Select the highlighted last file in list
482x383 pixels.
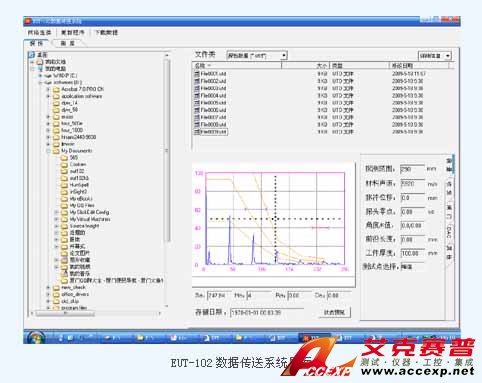(211, 132)
